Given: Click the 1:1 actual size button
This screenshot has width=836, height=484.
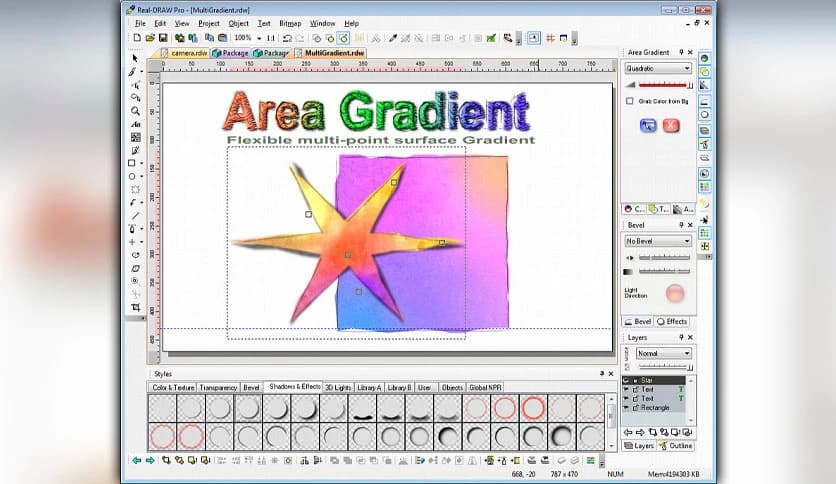Looking at the screenshot, I should click(x=271, y=38).
